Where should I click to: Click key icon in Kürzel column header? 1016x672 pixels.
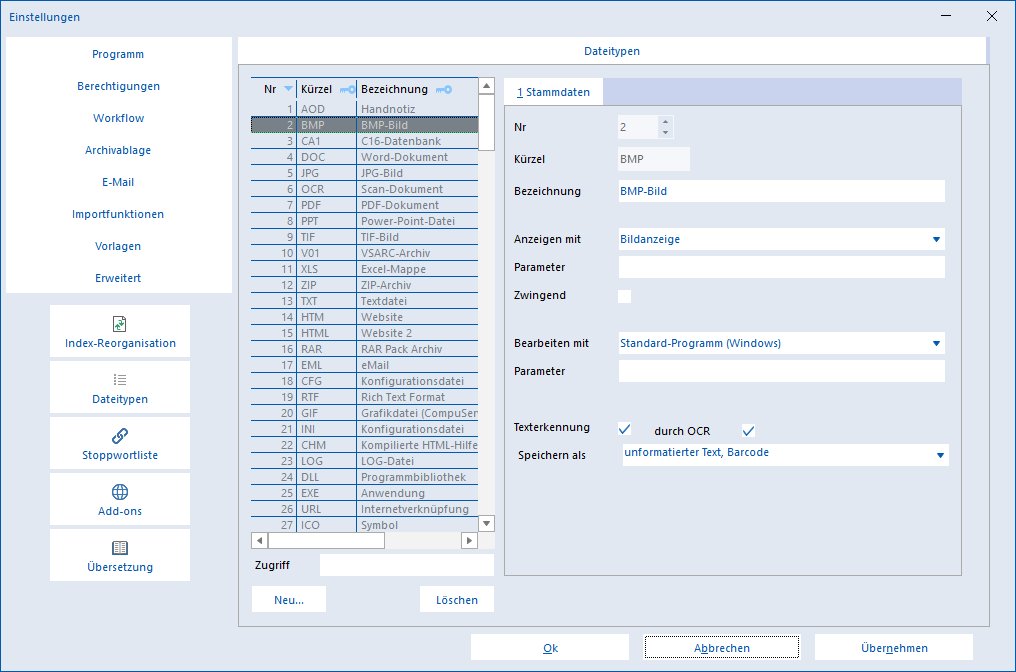tap(347, 89)
